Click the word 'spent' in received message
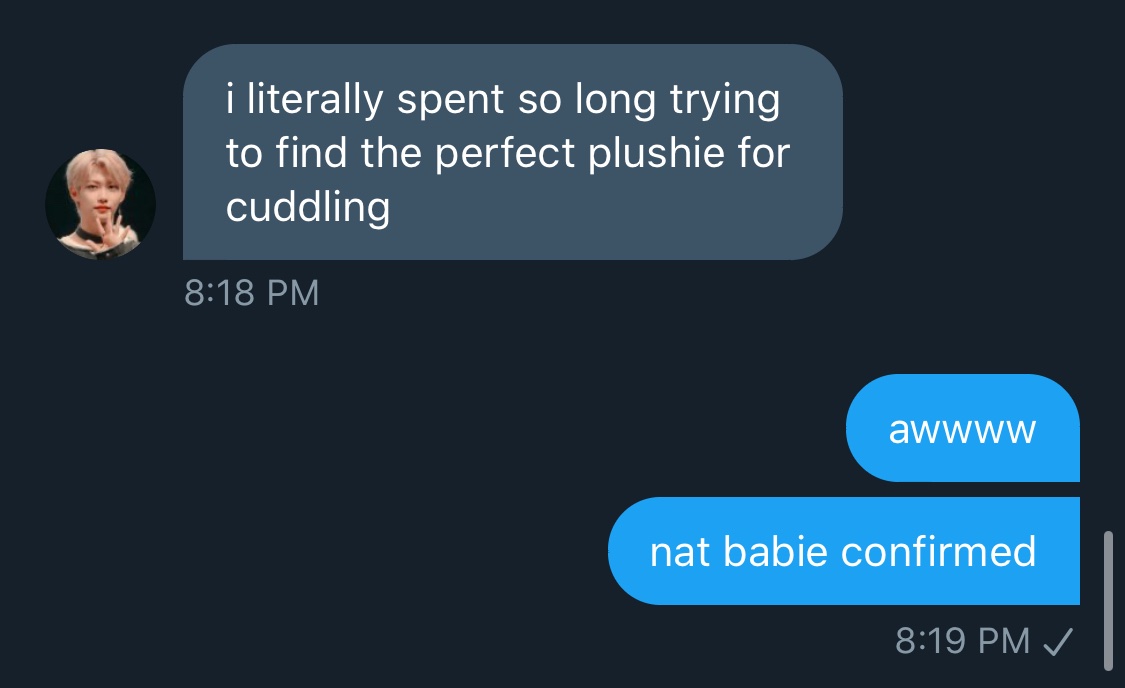The width and height of the screenshot is (1125, 688). pyautogui.click(x=451, y=100)
